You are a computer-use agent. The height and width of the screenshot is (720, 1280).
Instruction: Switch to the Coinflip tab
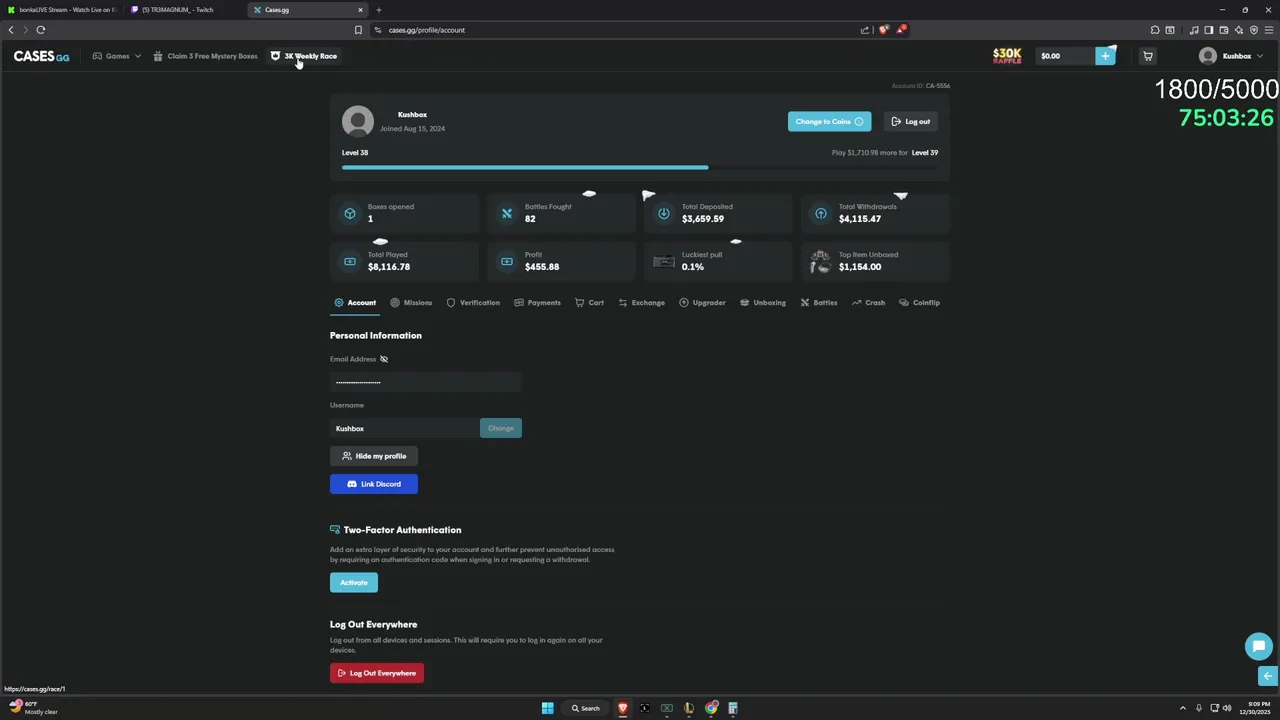click(x=919, y=302)
